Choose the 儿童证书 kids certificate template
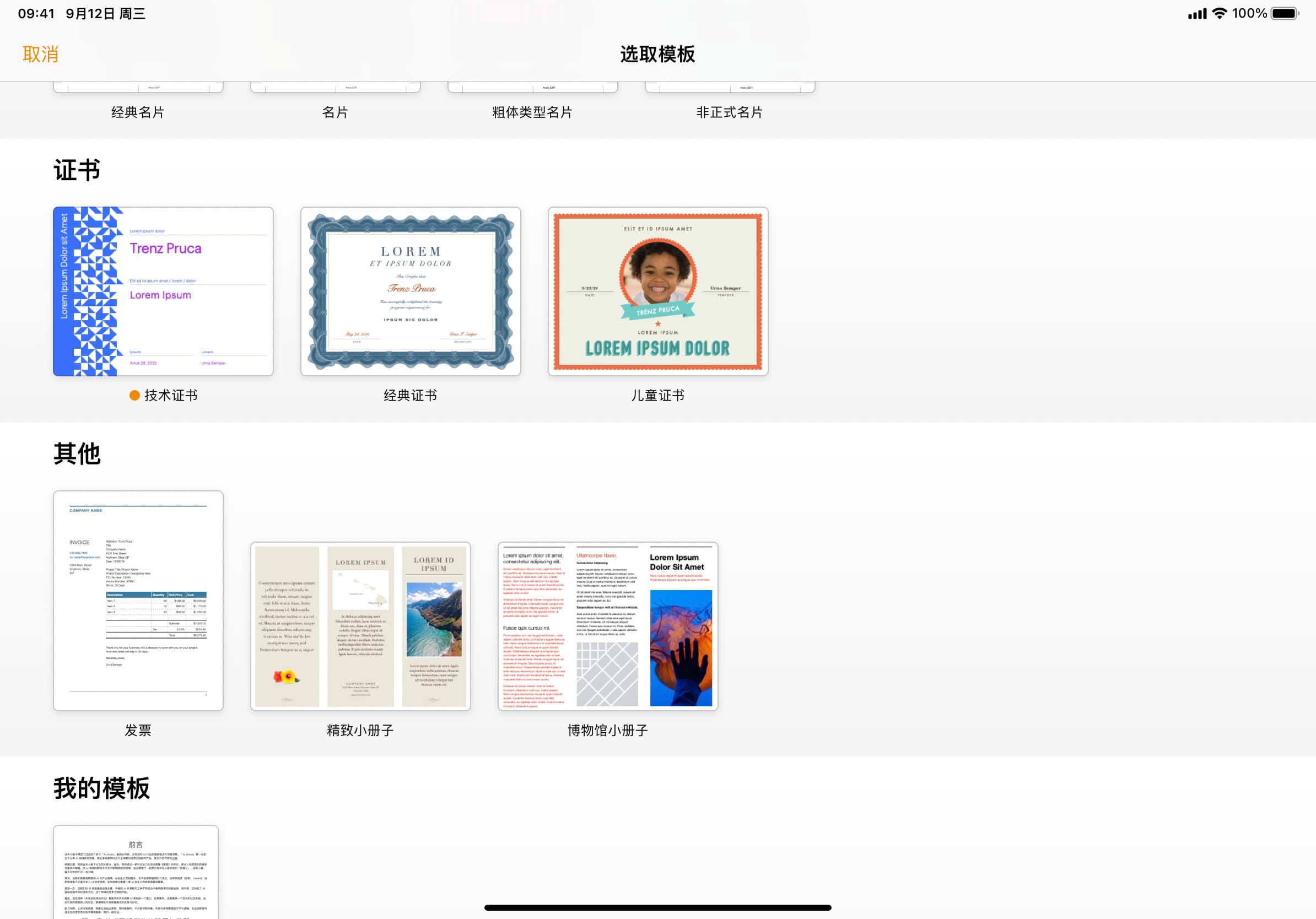The height and width of the screenshot is (919, 1316). click(658, 291)
